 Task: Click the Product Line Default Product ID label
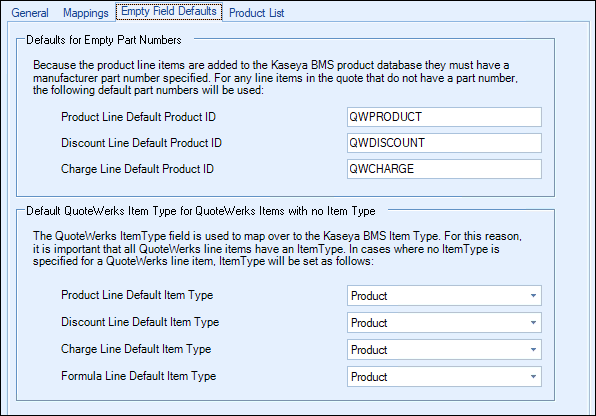(x=138, y=117)
